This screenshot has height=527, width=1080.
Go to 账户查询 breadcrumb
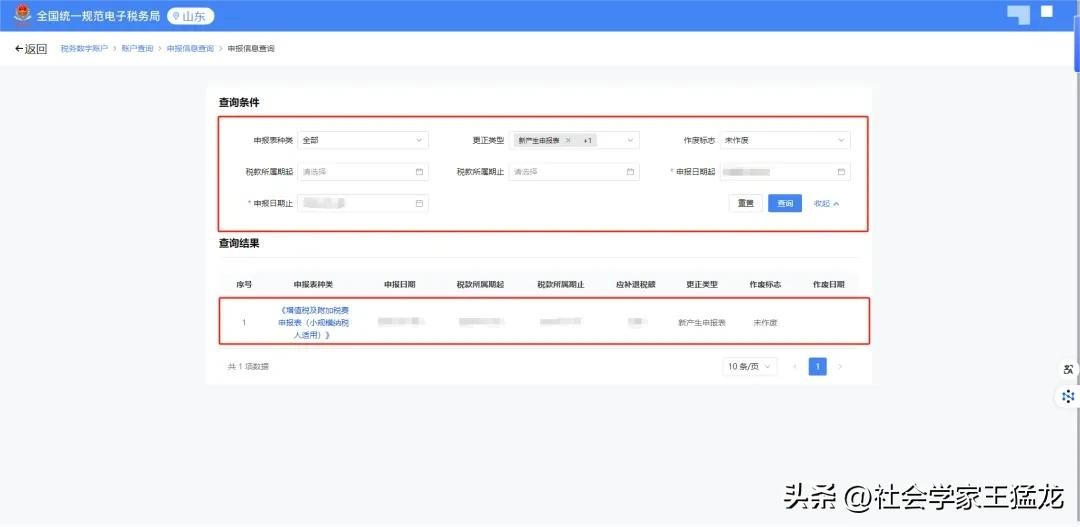click(137, 49)
